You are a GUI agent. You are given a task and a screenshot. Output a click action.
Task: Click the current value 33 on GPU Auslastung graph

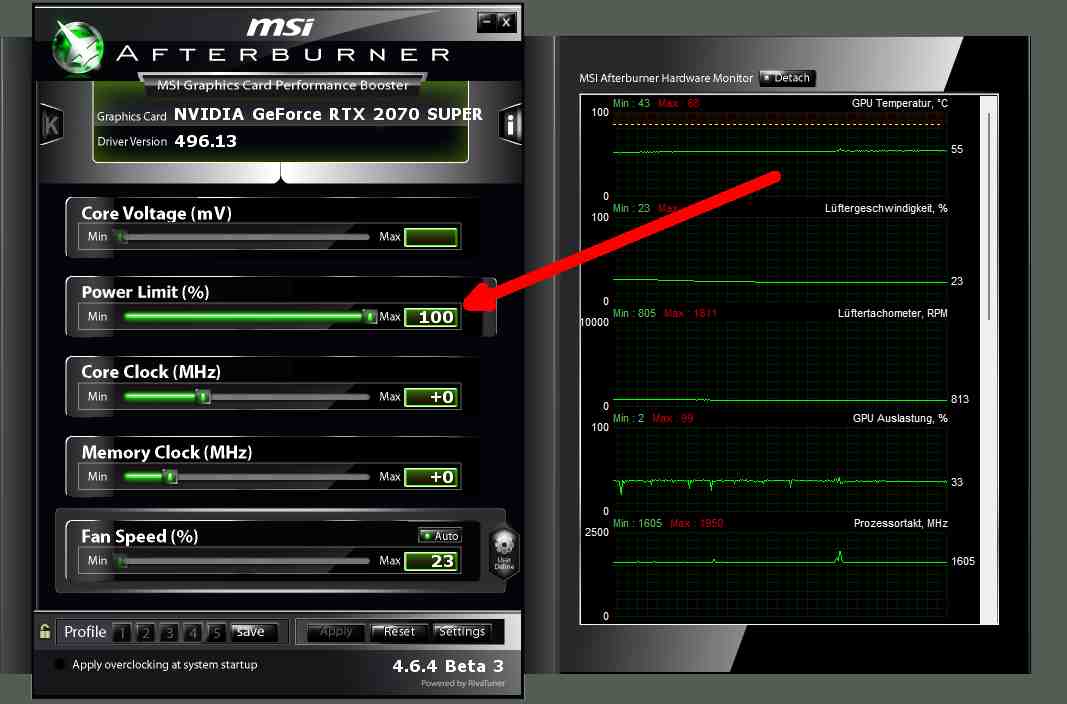957,482
